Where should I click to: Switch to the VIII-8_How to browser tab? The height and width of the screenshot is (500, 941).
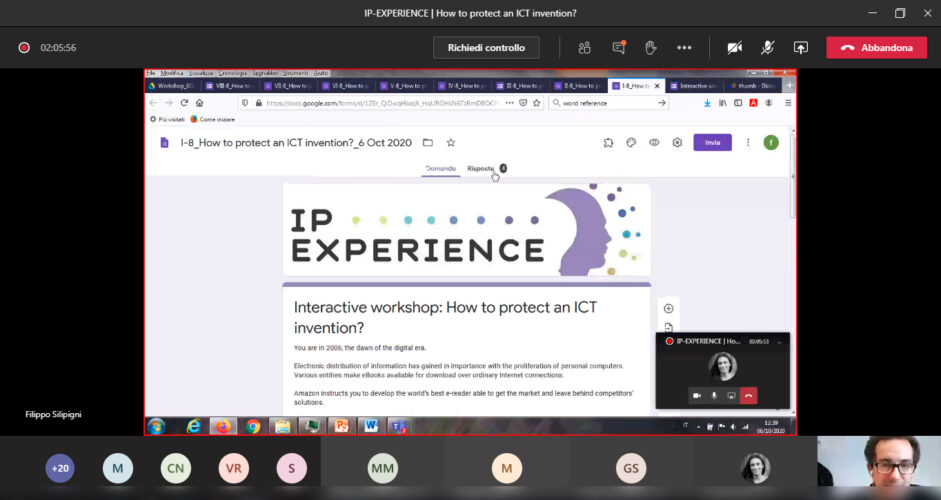229,86
